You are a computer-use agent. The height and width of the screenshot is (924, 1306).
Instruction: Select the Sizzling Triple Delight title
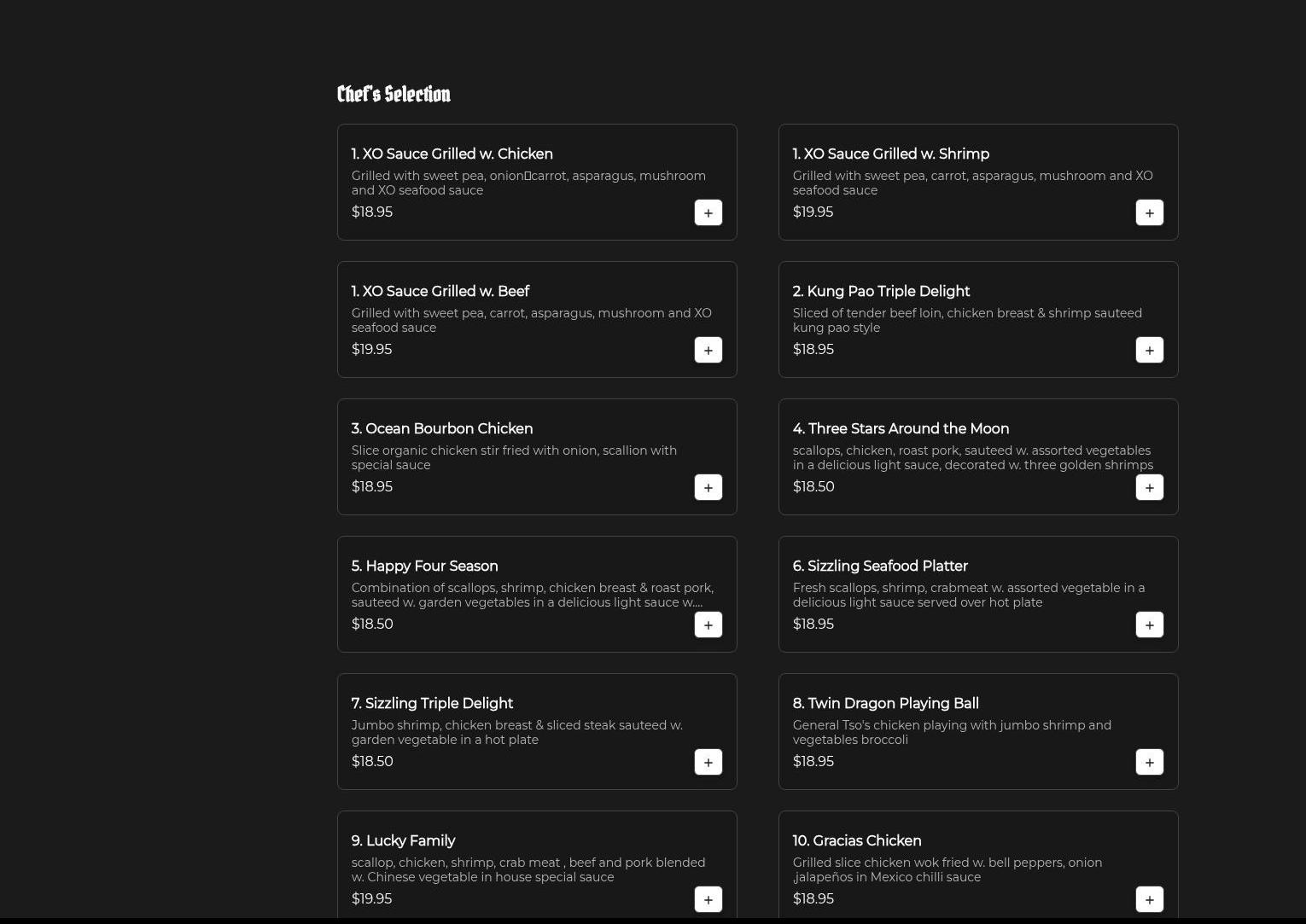[432, 704]
